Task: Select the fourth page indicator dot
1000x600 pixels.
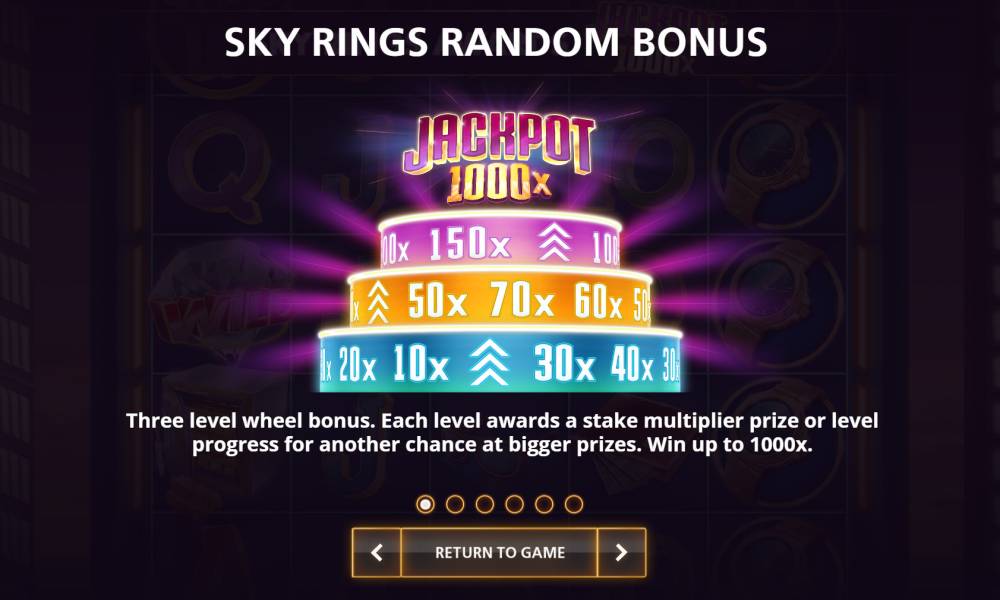Action: [514, 504]
